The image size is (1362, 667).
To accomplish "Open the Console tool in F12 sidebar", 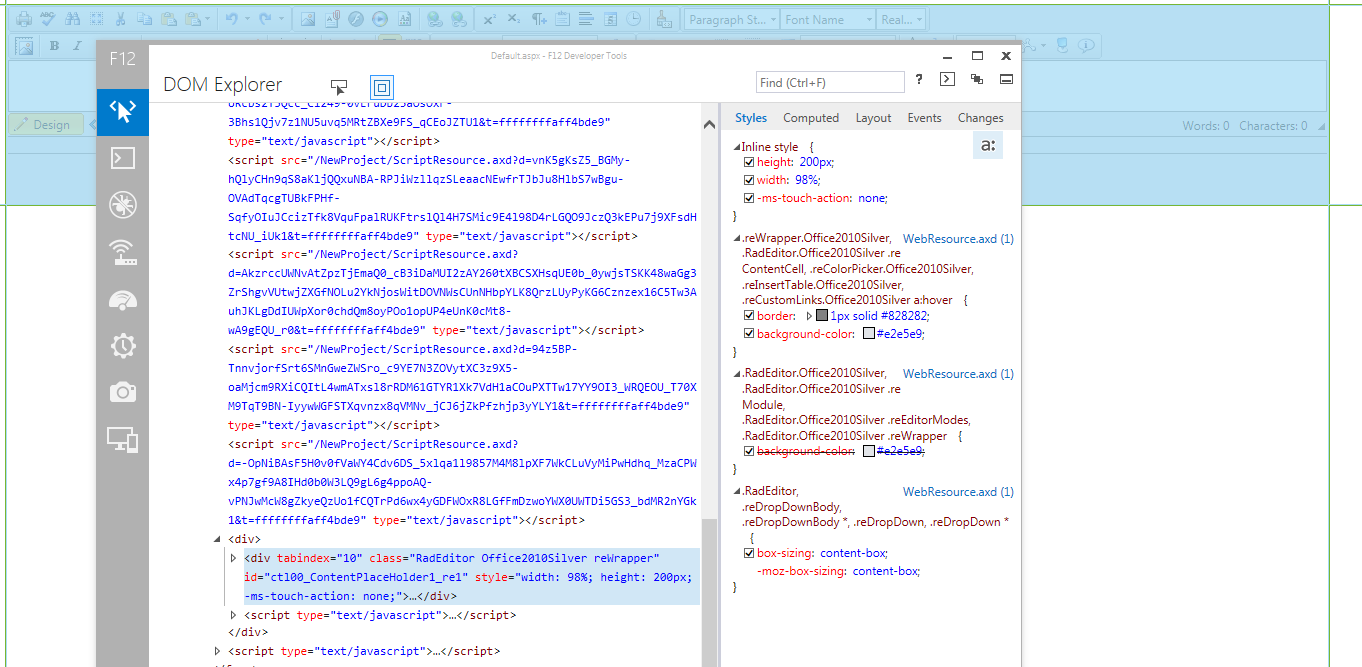I will (123, 158).
